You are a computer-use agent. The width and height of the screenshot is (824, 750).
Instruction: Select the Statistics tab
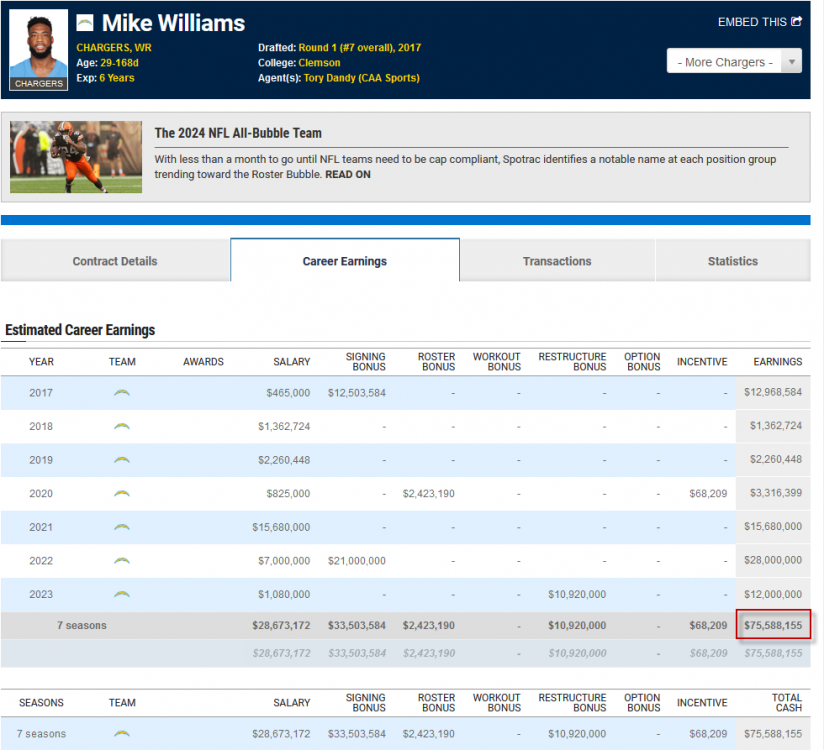(x=732, y=261)
